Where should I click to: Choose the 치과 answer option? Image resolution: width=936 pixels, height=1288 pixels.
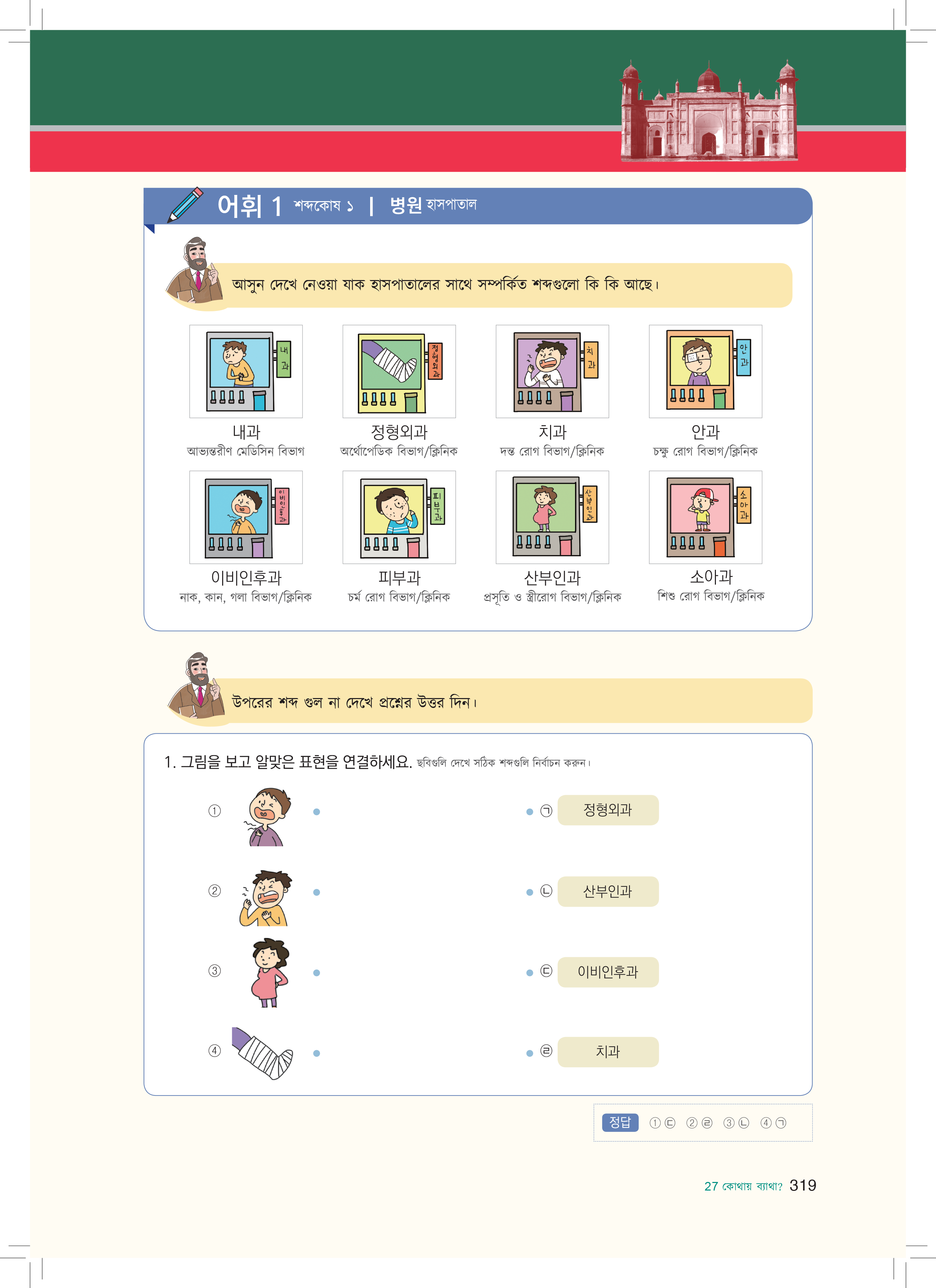coord(607,1052)
